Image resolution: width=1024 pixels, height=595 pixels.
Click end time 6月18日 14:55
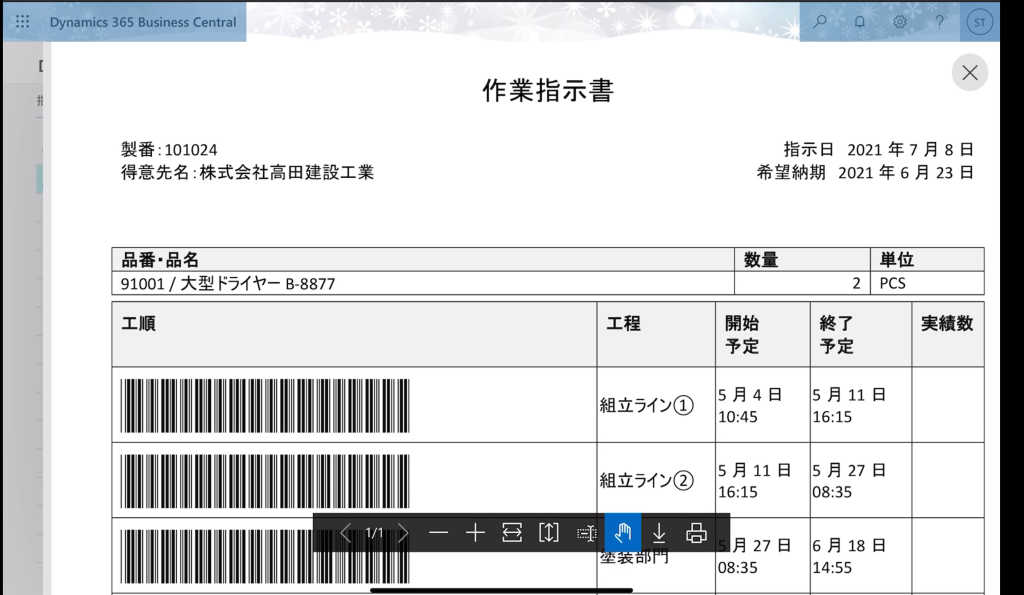pos(849,556)
